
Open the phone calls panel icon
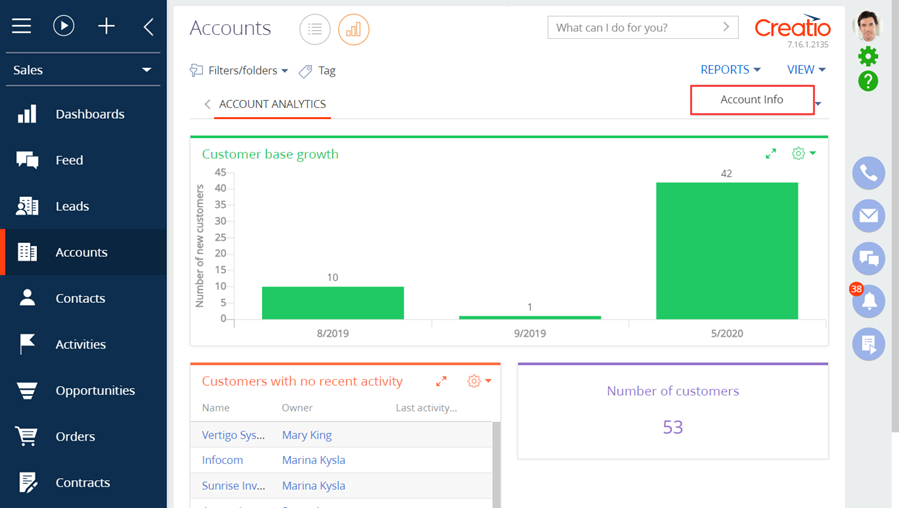tap(868, 173)
